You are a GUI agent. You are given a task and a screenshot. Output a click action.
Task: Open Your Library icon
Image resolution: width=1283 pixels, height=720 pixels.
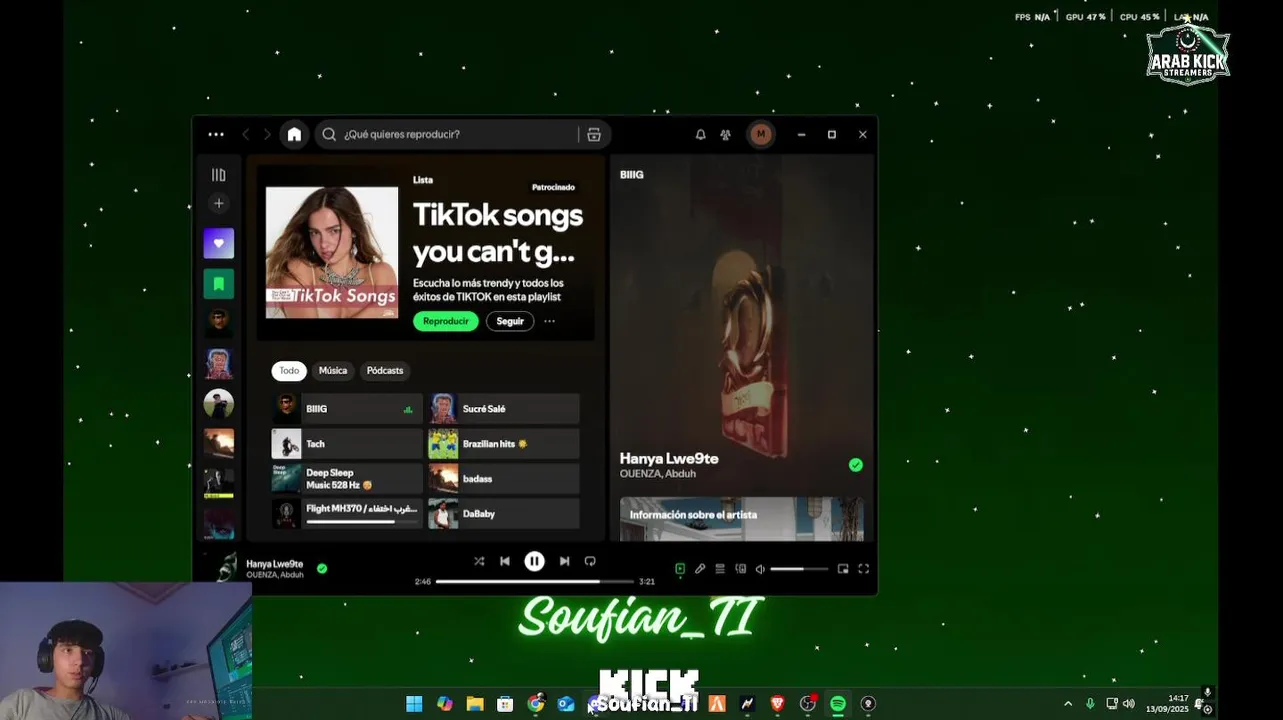coord(218,175)
